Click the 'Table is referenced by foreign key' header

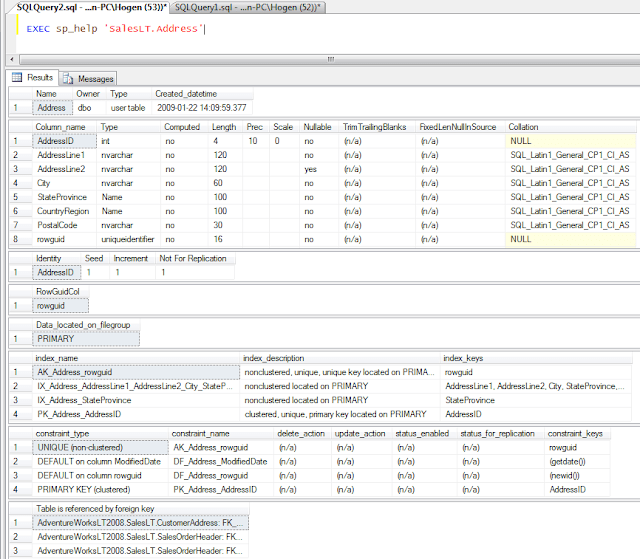click(141, 509)
